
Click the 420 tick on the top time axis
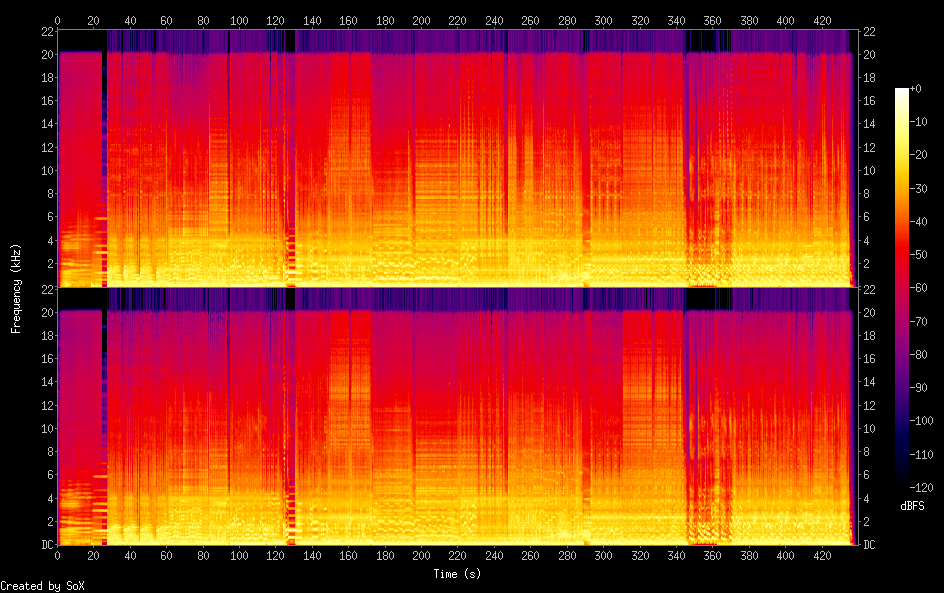click(821, 20)
